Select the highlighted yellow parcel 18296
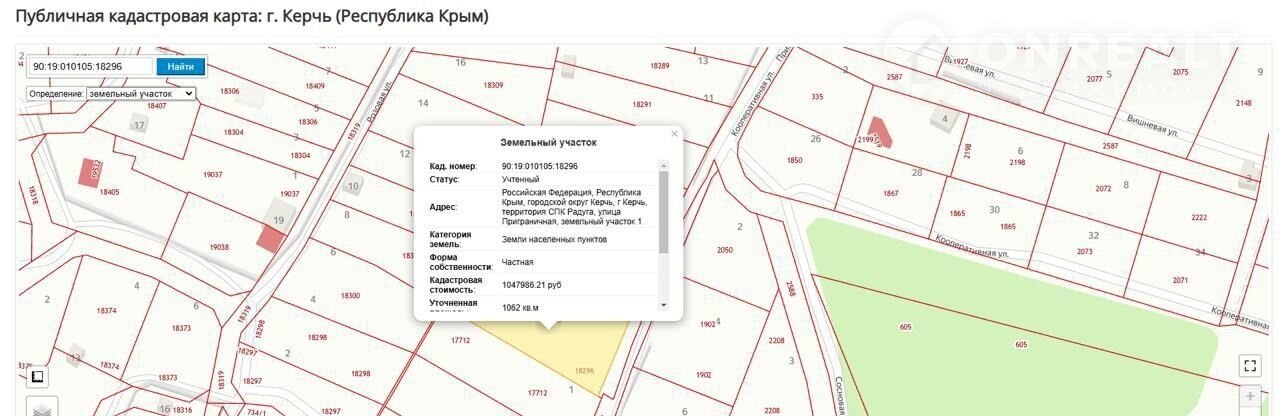1280x416 pixels. [560, 350]
